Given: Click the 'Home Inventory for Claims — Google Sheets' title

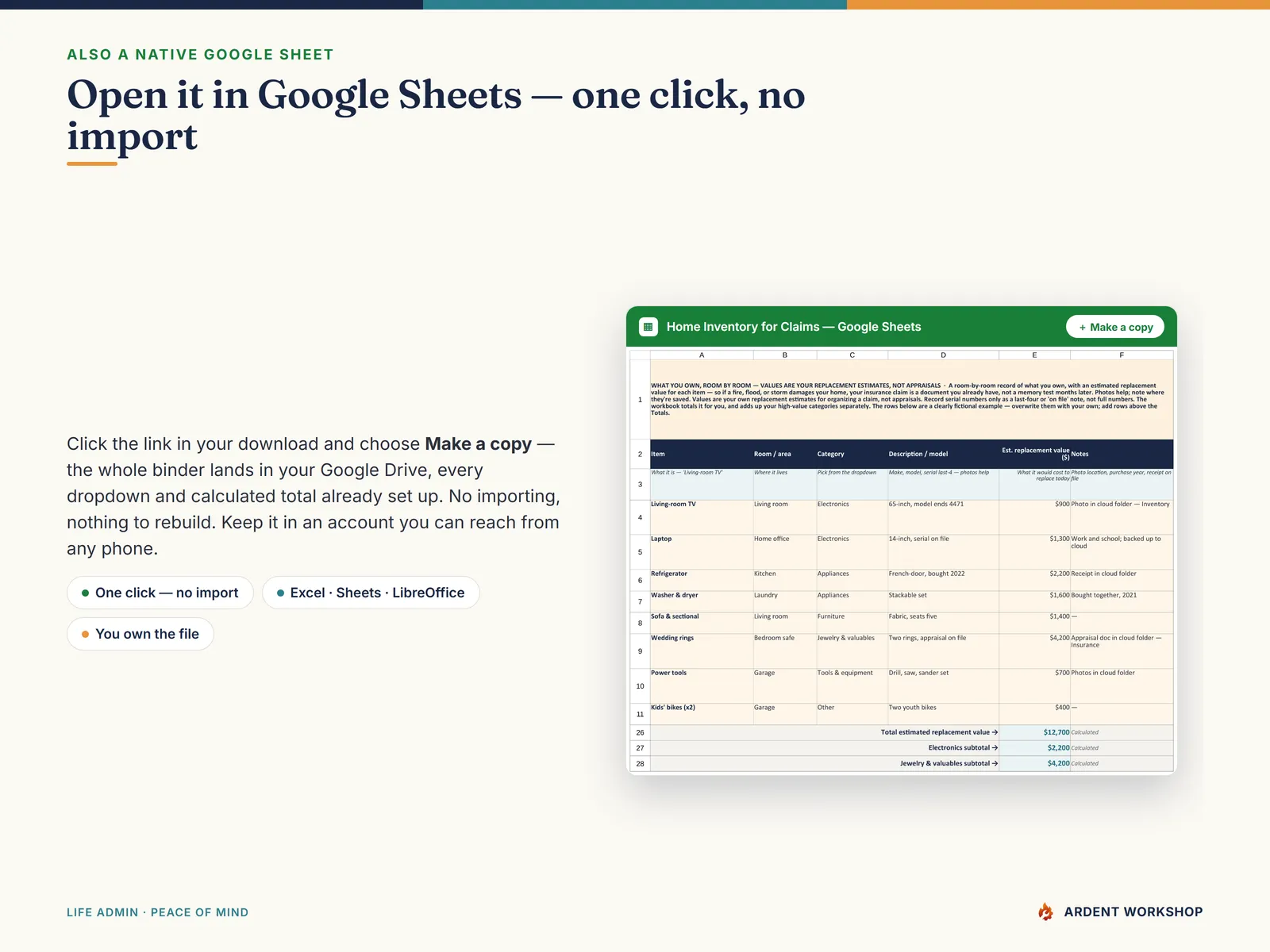Looking at the screenshot, I should click(x=794, y=327).
